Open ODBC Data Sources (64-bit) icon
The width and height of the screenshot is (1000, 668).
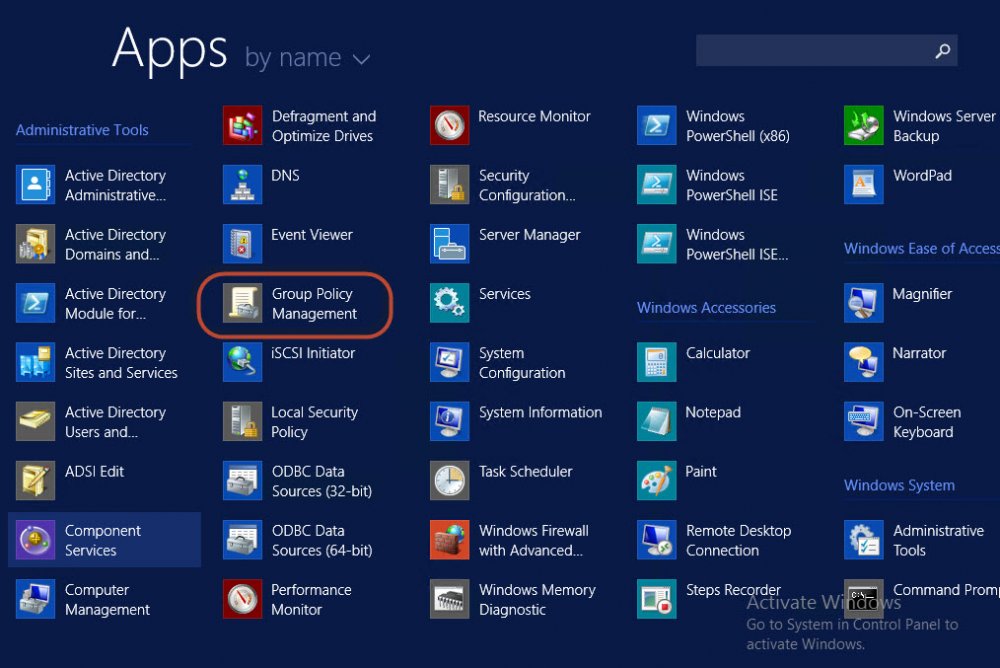click(242, 540)
